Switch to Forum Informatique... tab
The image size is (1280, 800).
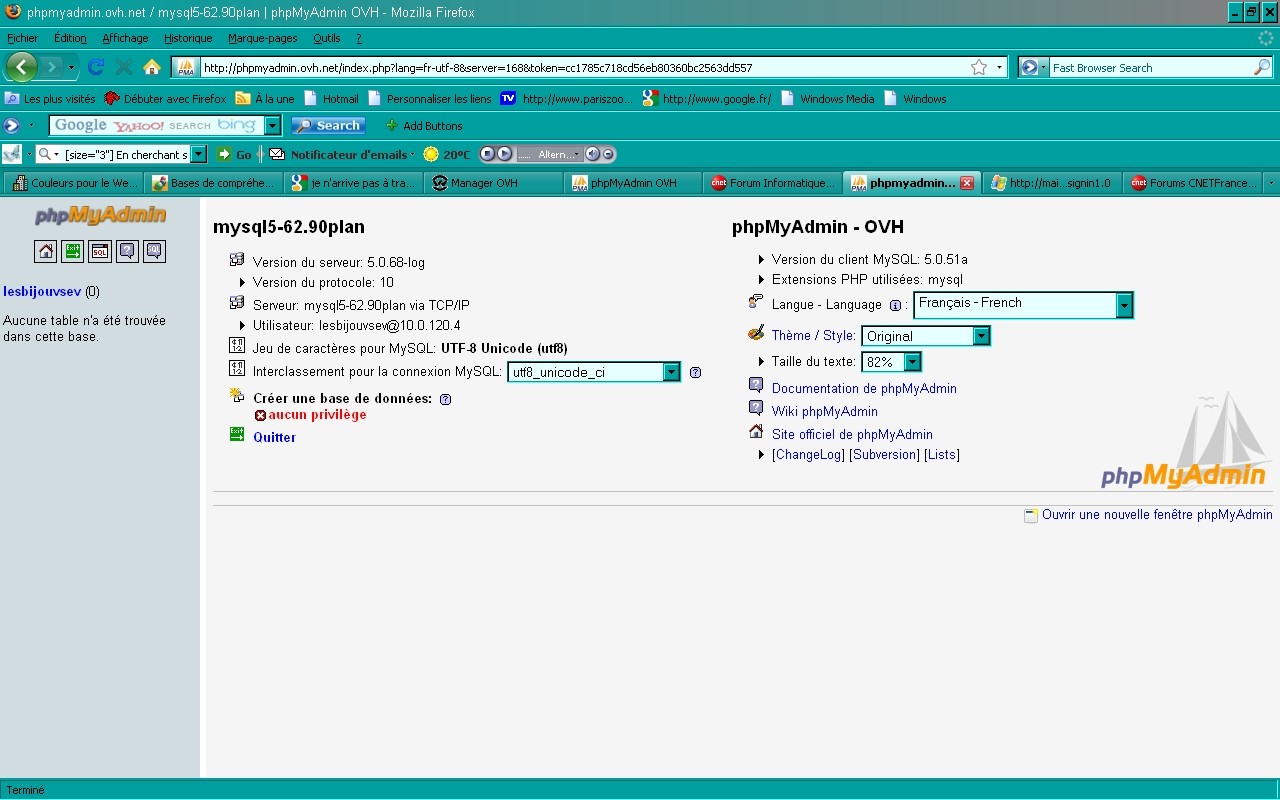point(772,183)
